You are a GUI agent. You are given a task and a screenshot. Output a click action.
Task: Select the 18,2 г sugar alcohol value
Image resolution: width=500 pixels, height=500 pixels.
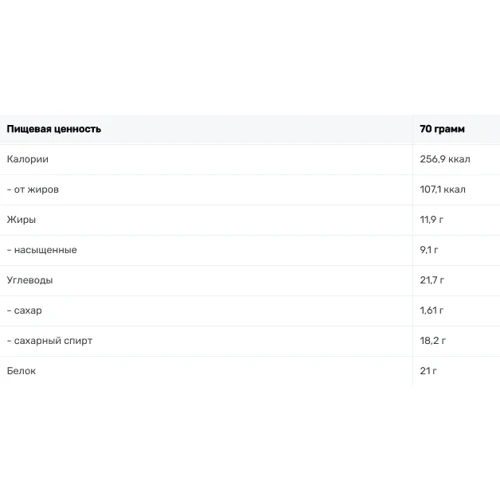tap(432, 341)
